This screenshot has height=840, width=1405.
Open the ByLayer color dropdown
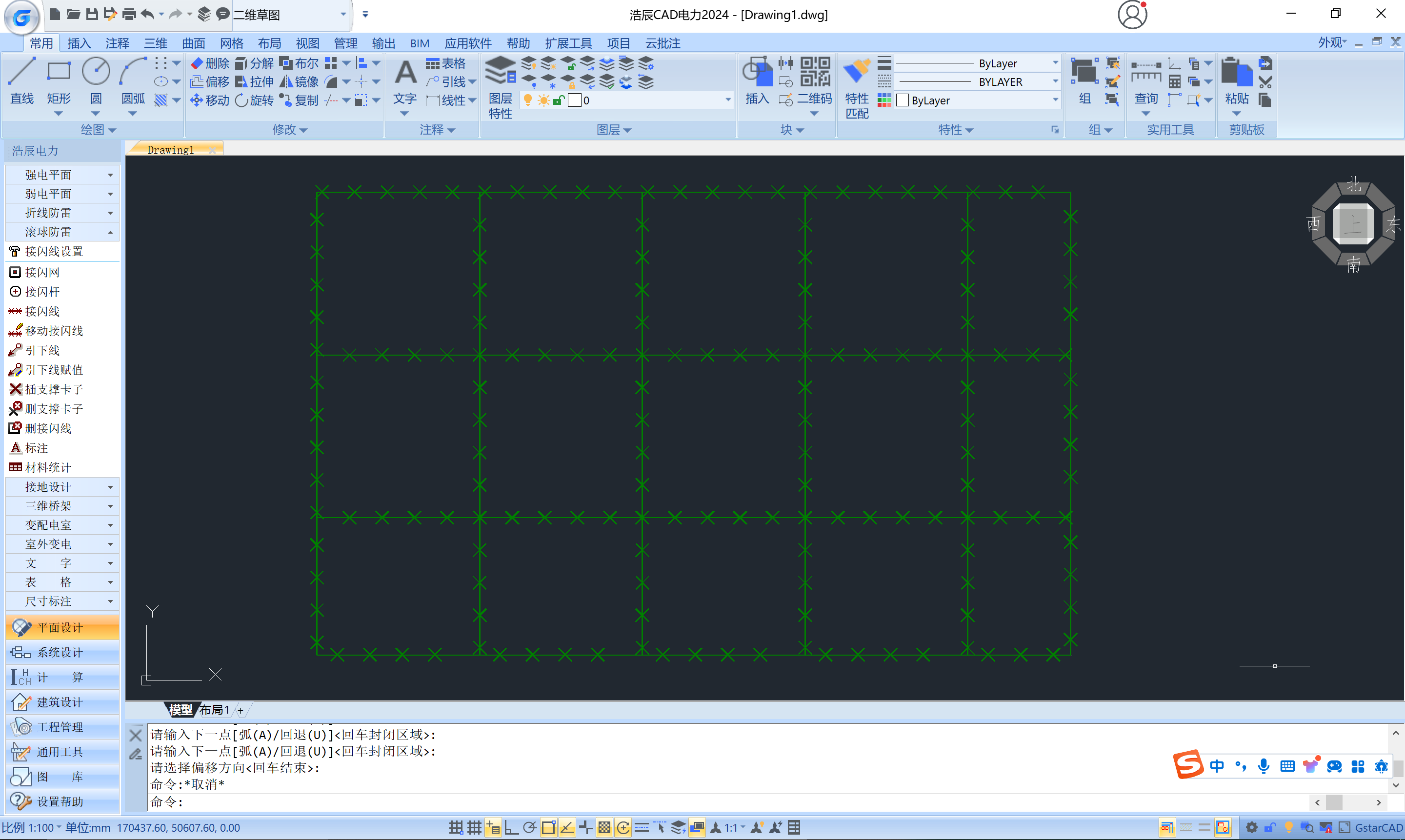click(x=1055, y=100)
